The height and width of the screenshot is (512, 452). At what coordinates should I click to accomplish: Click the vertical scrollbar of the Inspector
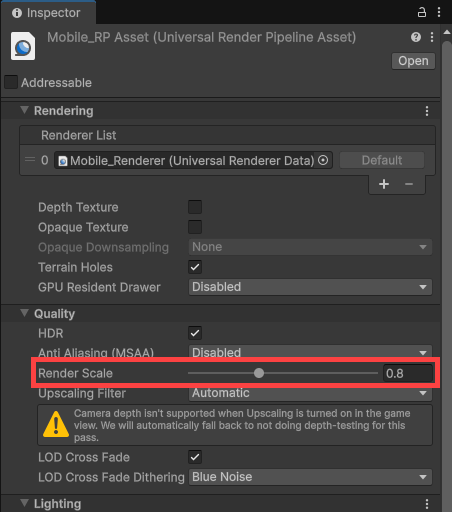[x=447, y=276]
